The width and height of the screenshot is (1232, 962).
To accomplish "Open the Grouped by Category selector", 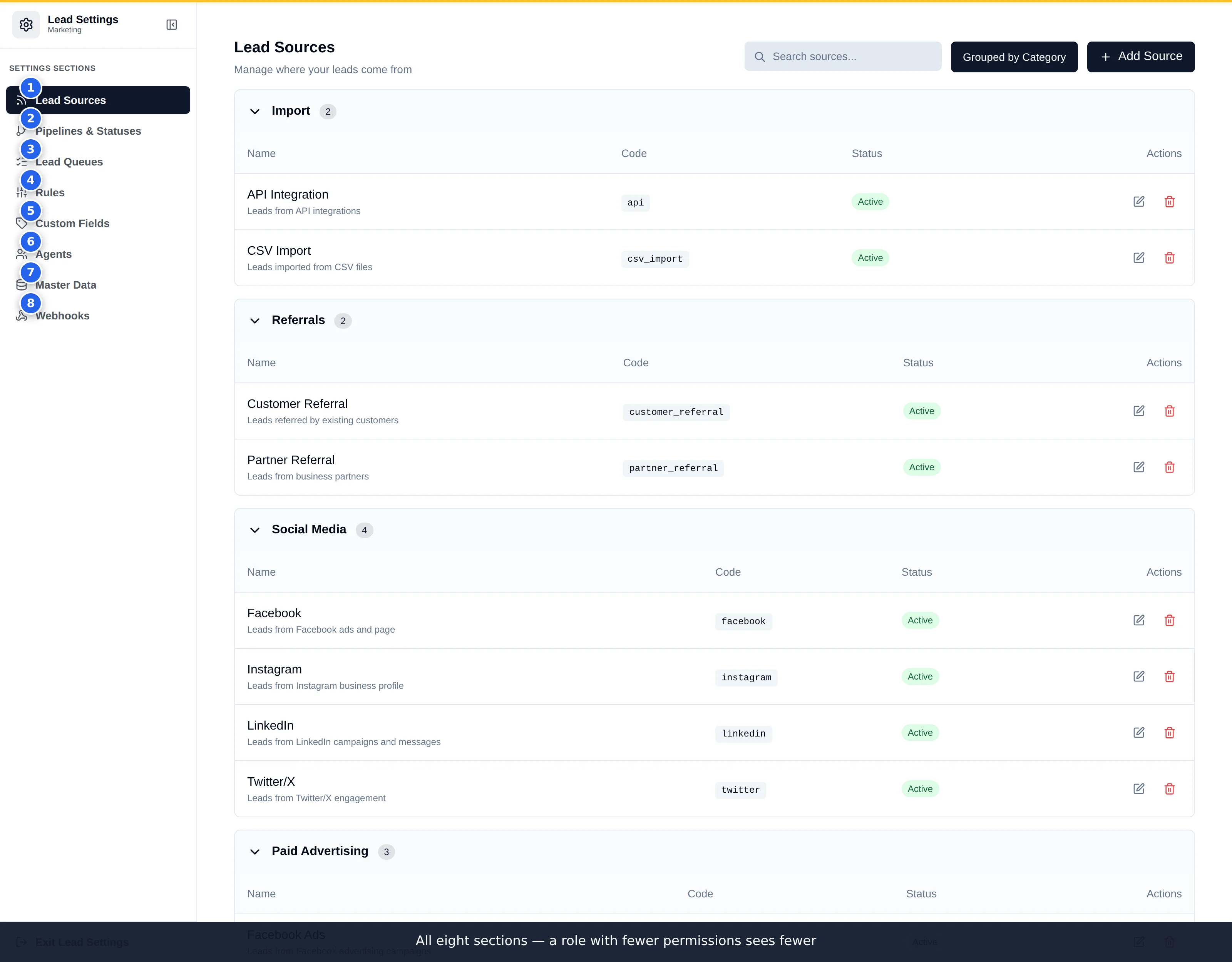I will pyautogui.click(x=1014, y=57).
